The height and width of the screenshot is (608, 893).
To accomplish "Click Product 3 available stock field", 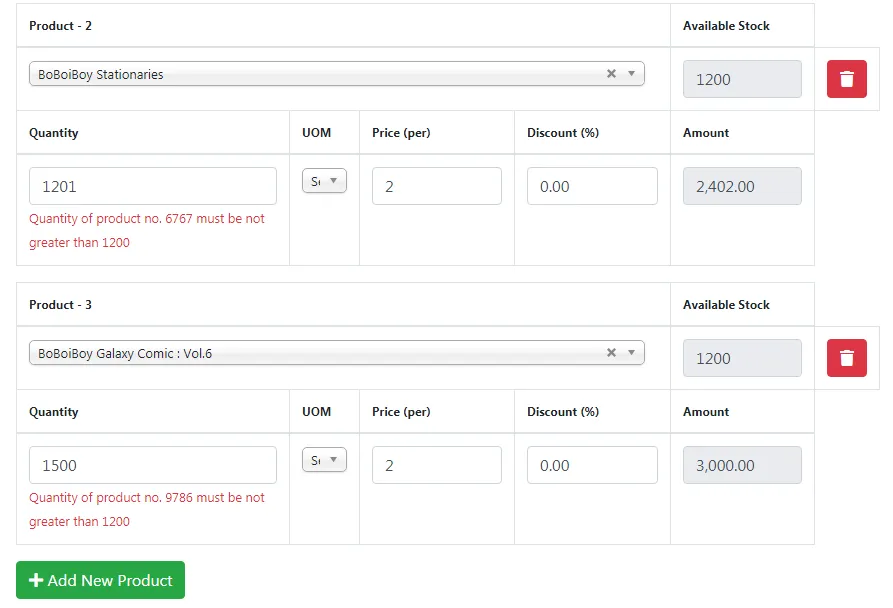I will [742, 358].
